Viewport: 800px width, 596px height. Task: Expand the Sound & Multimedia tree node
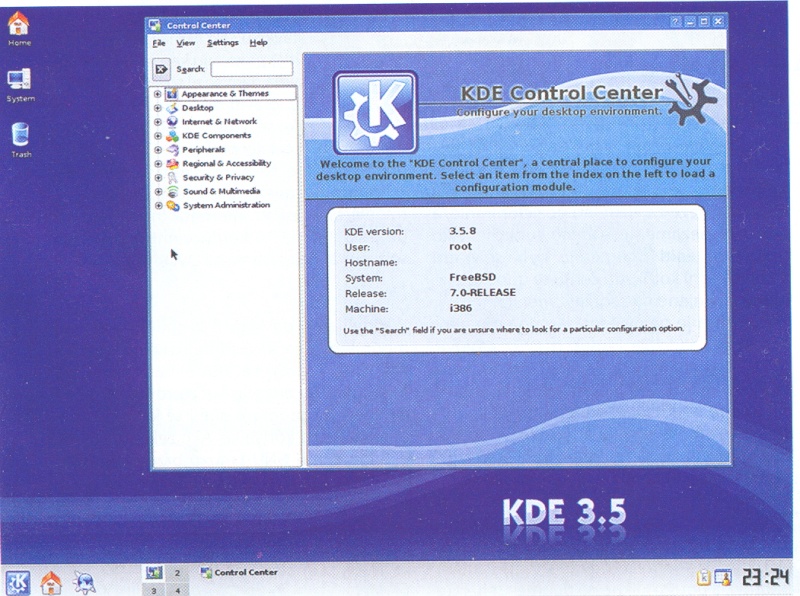click(158, 192)
